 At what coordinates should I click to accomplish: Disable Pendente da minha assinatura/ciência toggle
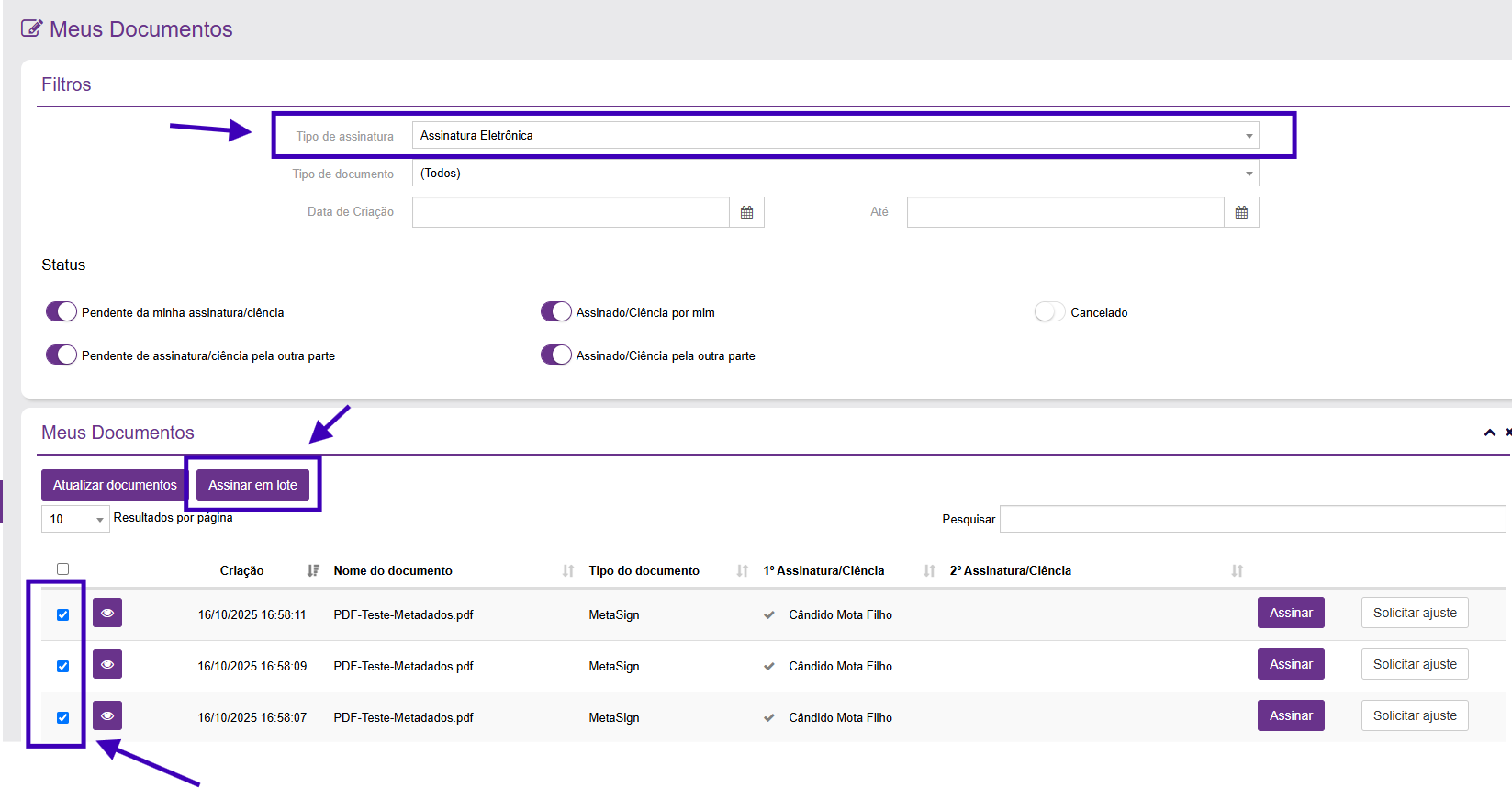(62, 312)
